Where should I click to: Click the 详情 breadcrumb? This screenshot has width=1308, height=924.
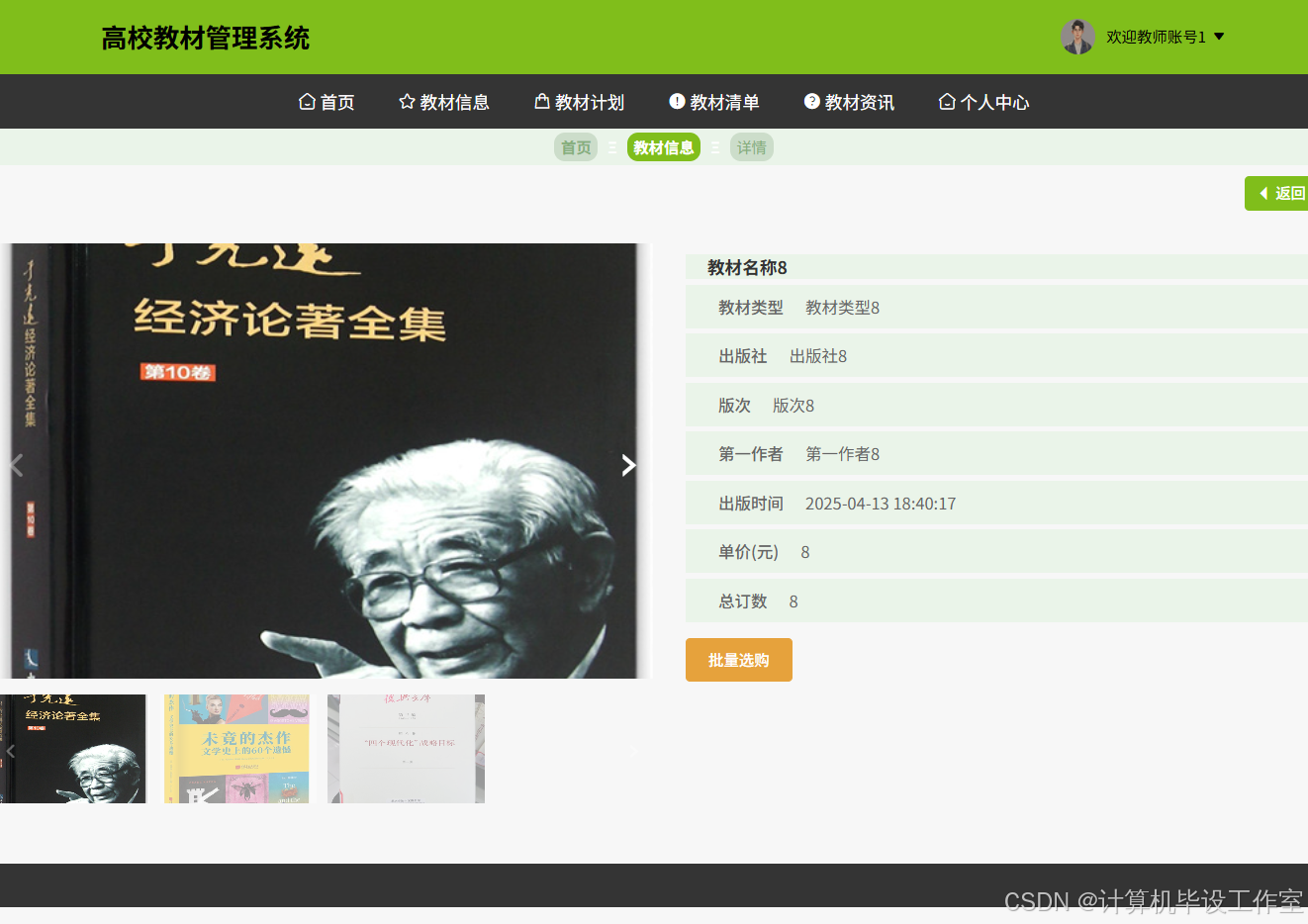752,147
